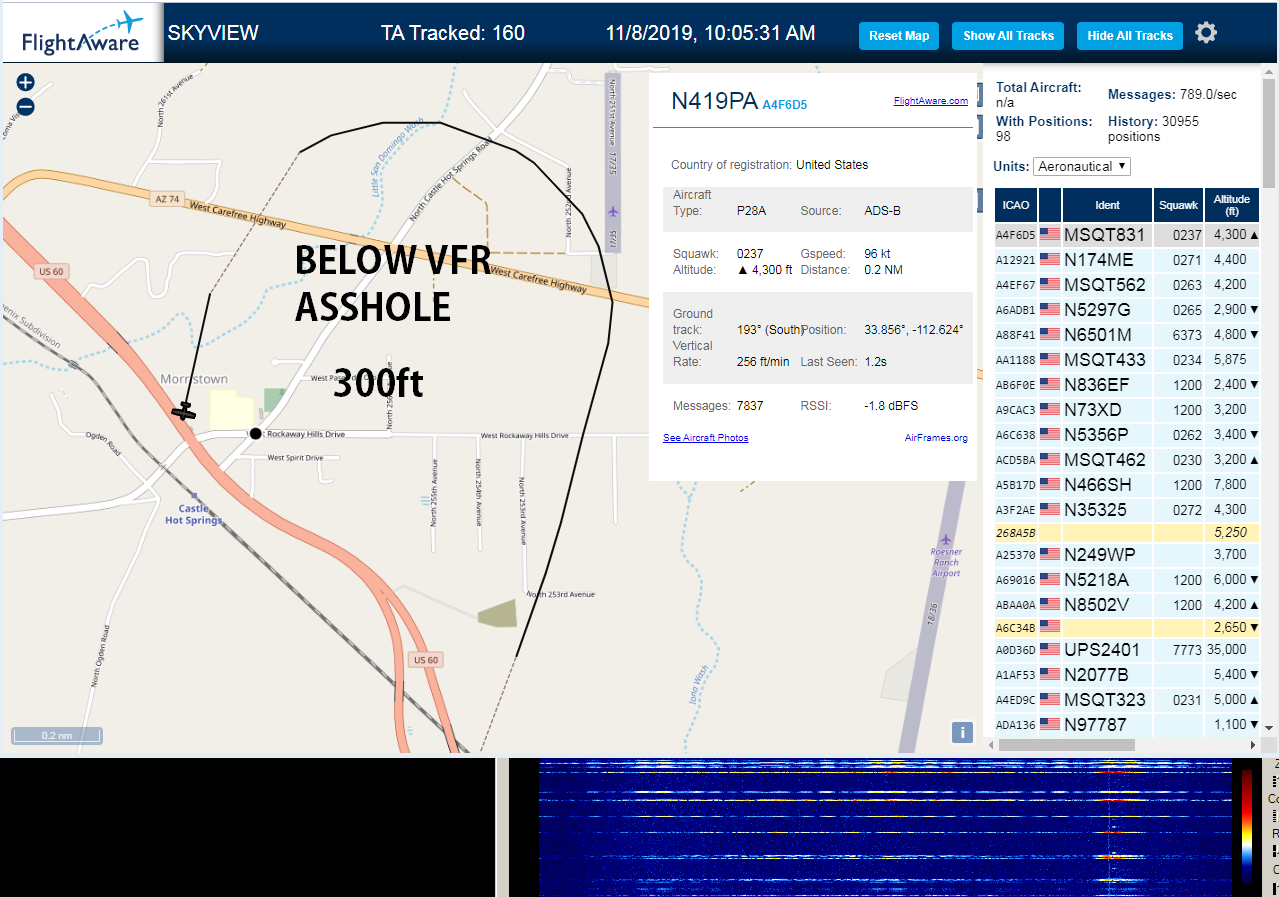The image size is (1279, 897).
Task: Open the map info 'i' button
Action: pyautogui.click(x=962, y=732)
